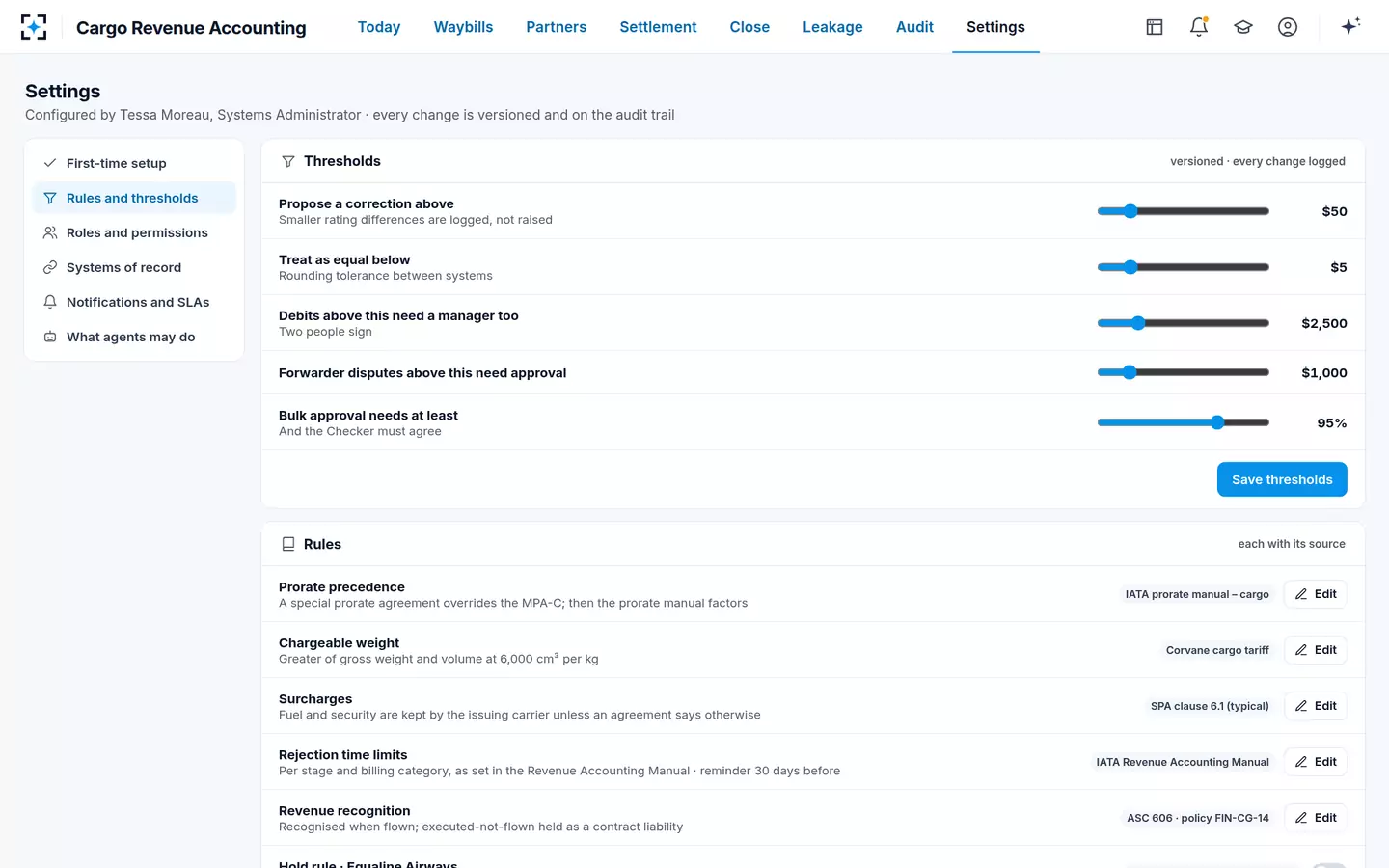Click the book icon beside Rules heading
The height and width of the screenshot is (868, 1389).
click(287, 544)
